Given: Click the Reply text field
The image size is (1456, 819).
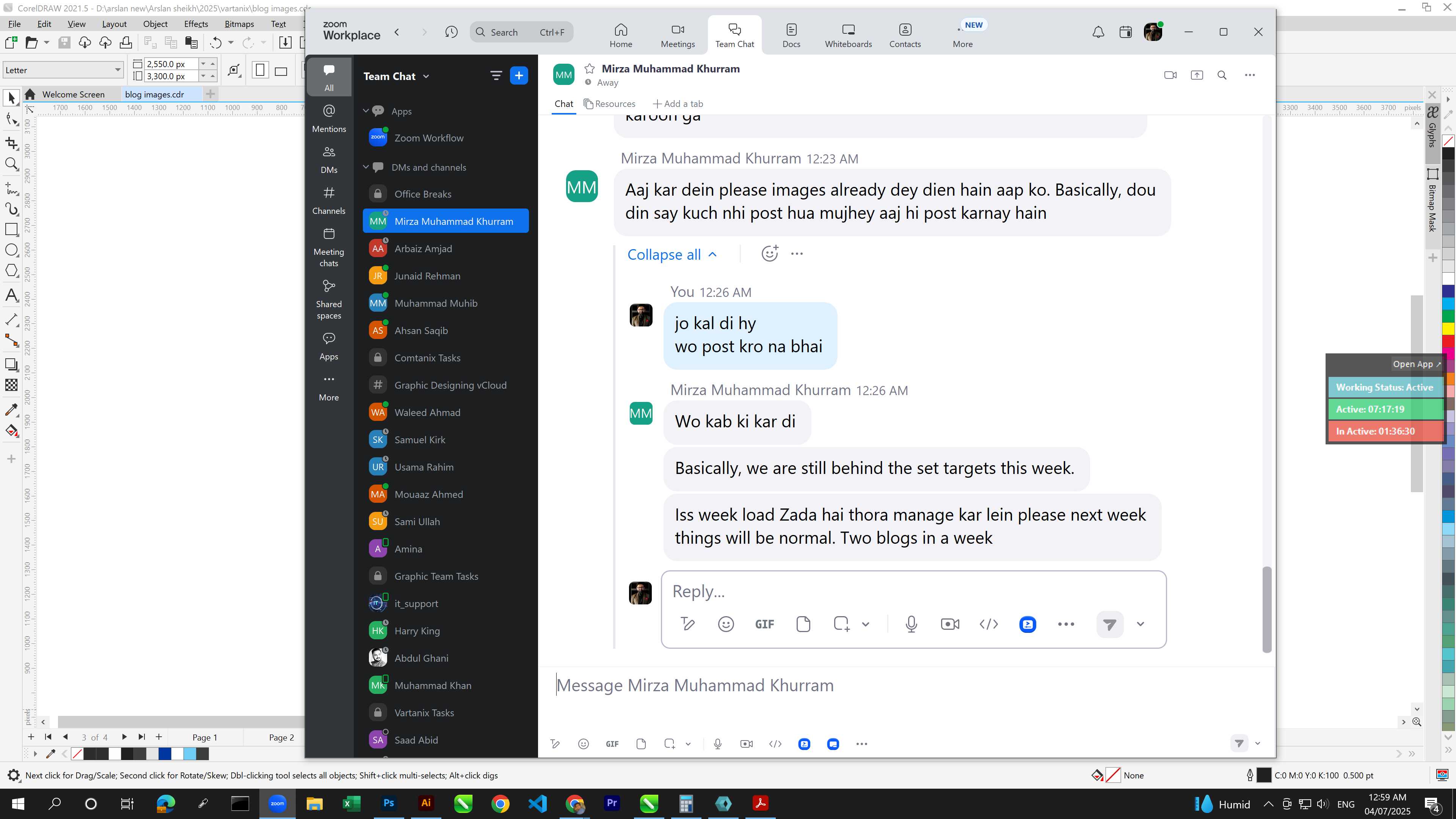Looking at the screenshot, I should tap(913, 591).
